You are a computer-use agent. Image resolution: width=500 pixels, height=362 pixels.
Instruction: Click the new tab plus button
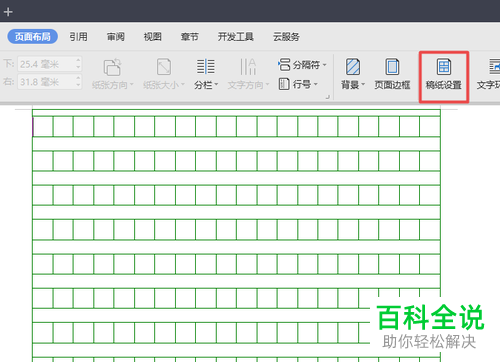(x=8, y=12)
